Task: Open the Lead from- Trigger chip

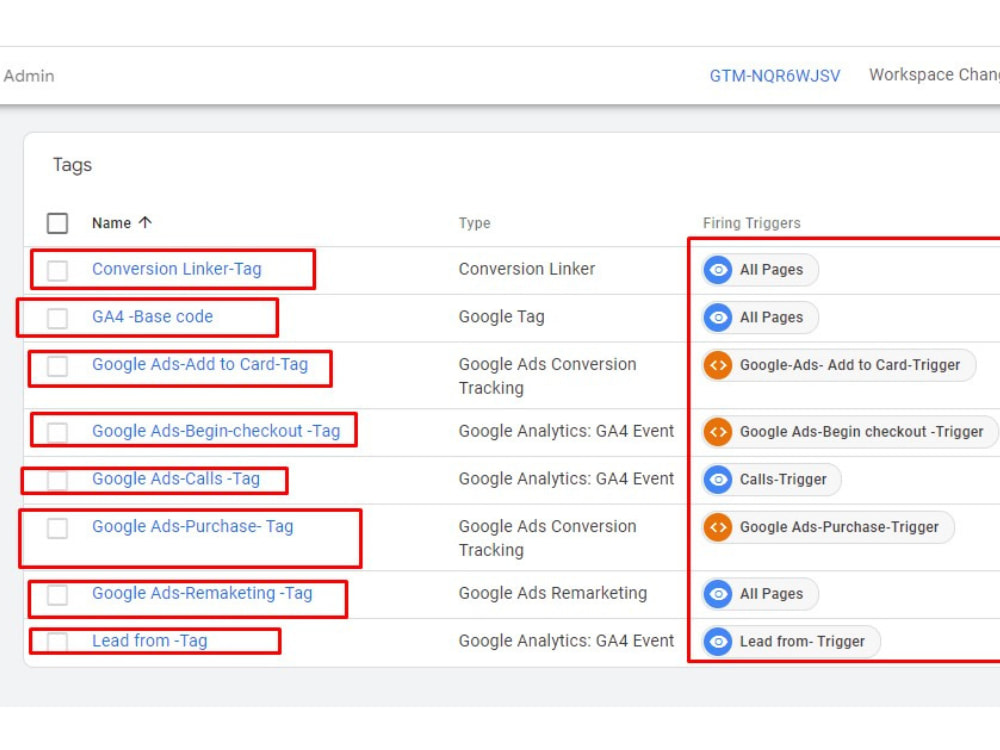Action: coord(791,642)
